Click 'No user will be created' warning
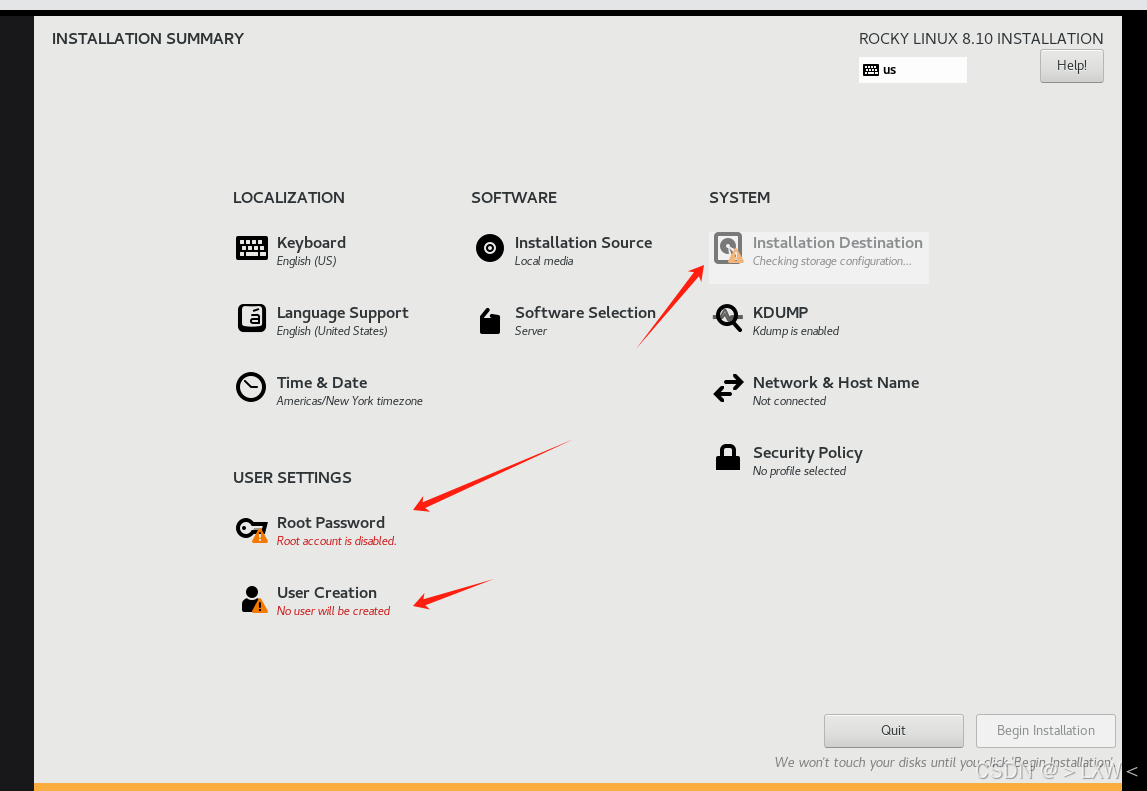Image resolution: width=1147 pixels, height=791 pixels. (x=334, y=611)
